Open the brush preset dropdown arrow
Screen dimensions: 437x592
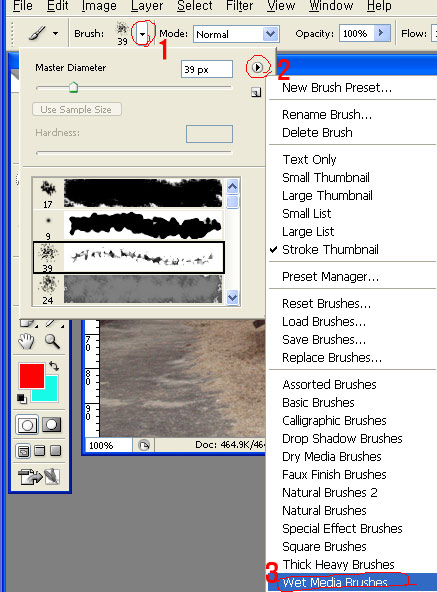[142, 34]
